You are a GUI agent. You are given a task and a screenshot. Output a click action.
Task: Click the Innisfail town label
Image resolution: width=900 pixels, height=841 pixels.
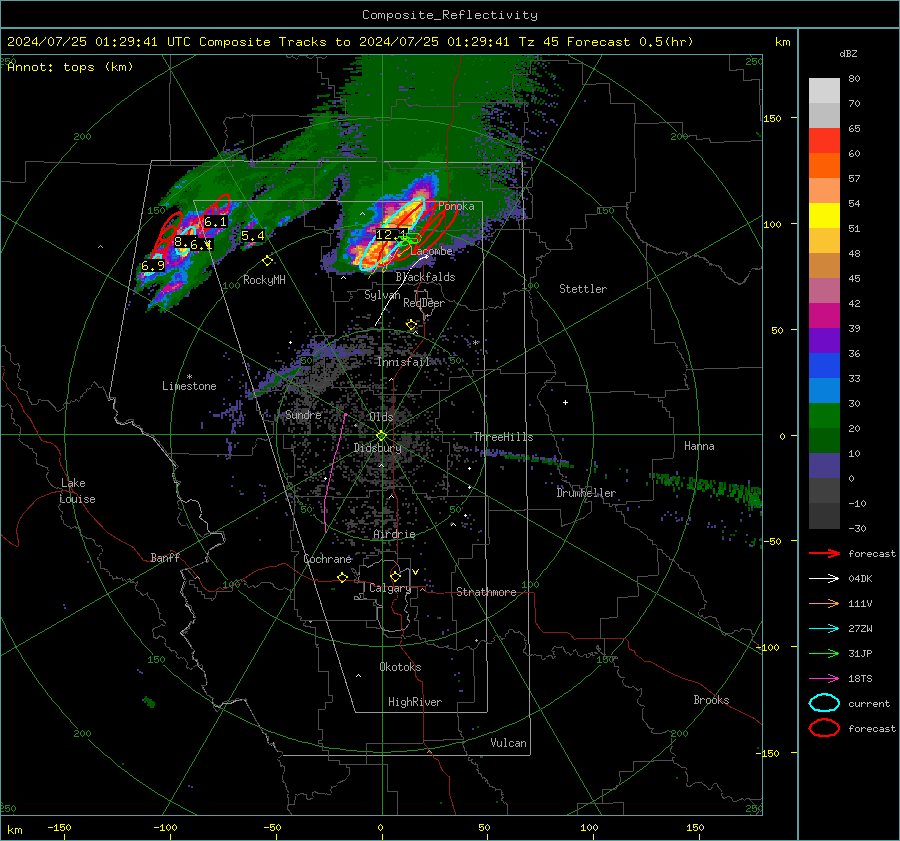pos(403,362)
